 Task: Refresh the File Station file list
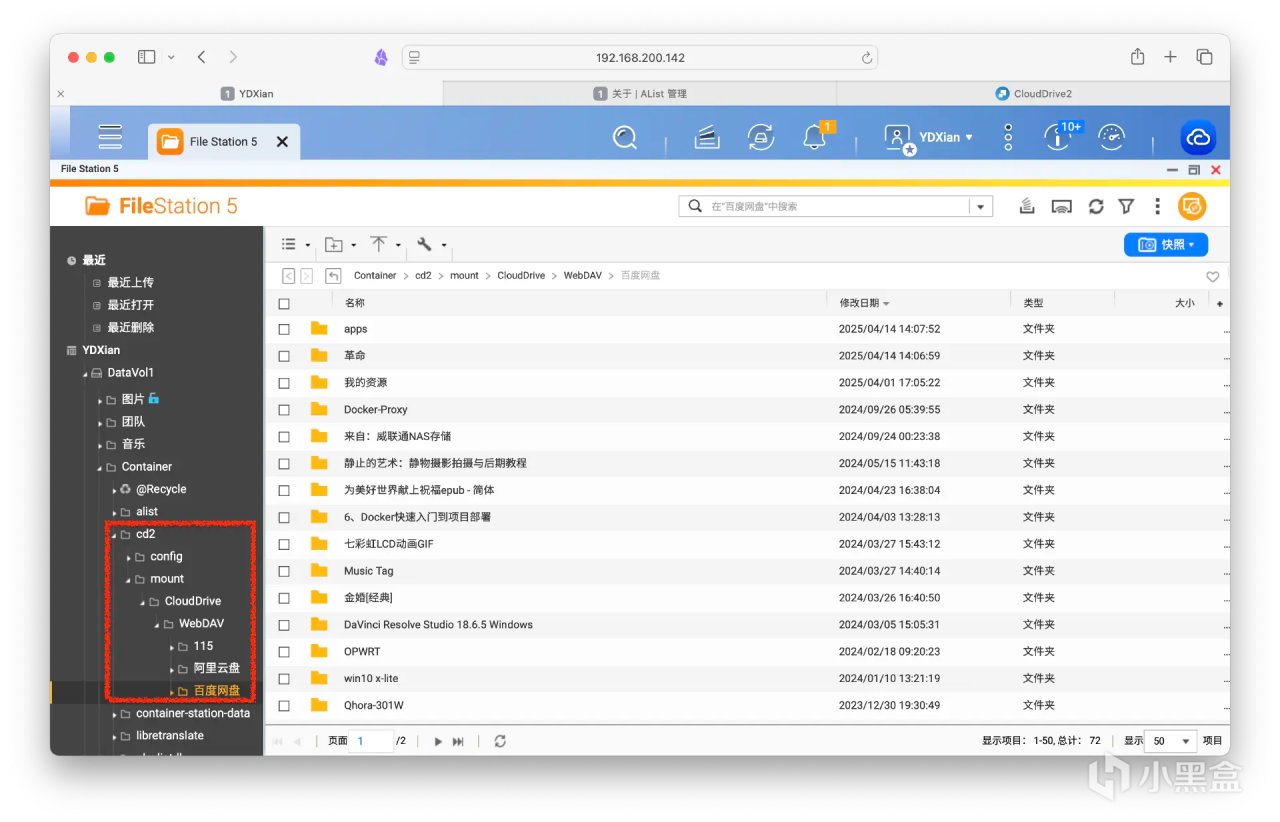pos(1096,206)
